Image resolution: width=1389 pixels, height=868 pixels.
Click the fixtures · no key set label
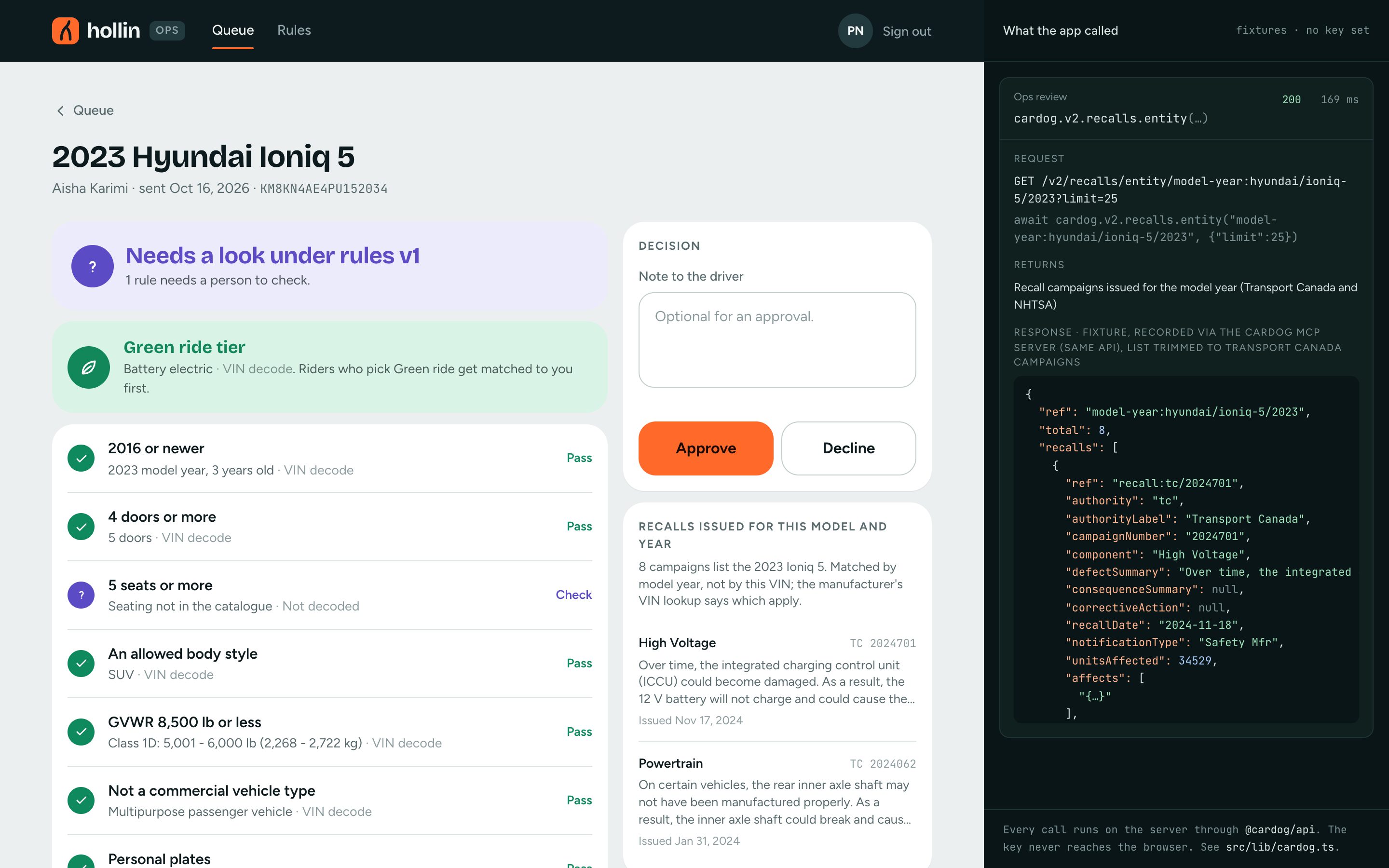tap(1302, 30)
